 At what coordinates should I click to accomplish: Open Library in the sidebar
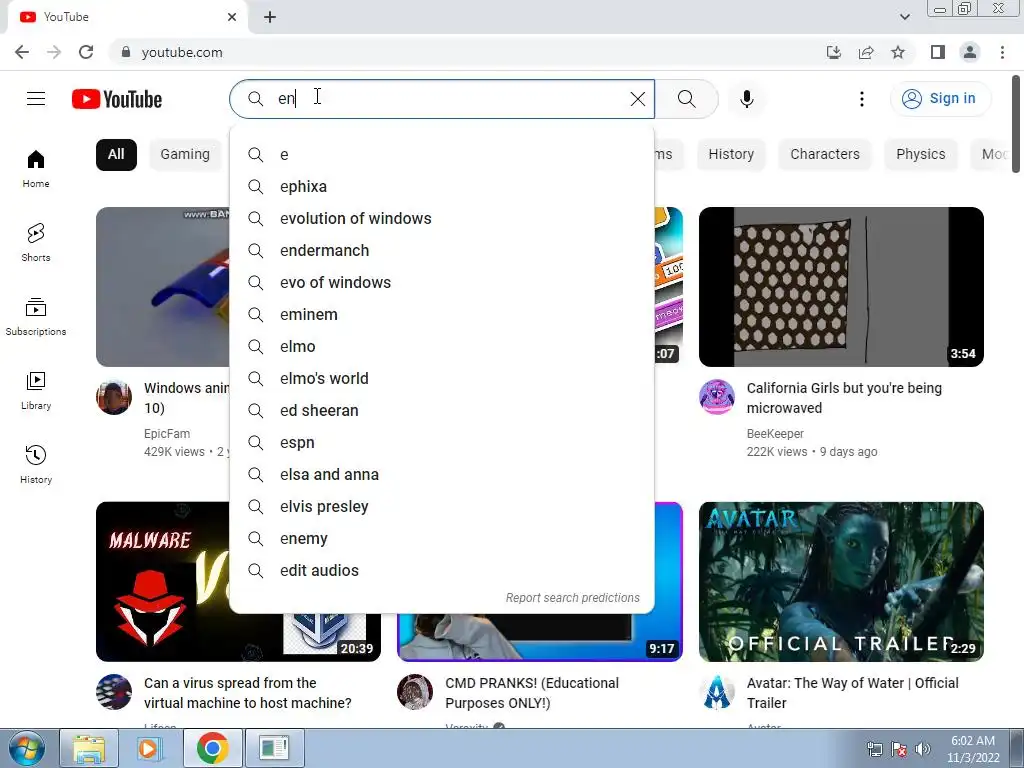(x=36, y=390)
